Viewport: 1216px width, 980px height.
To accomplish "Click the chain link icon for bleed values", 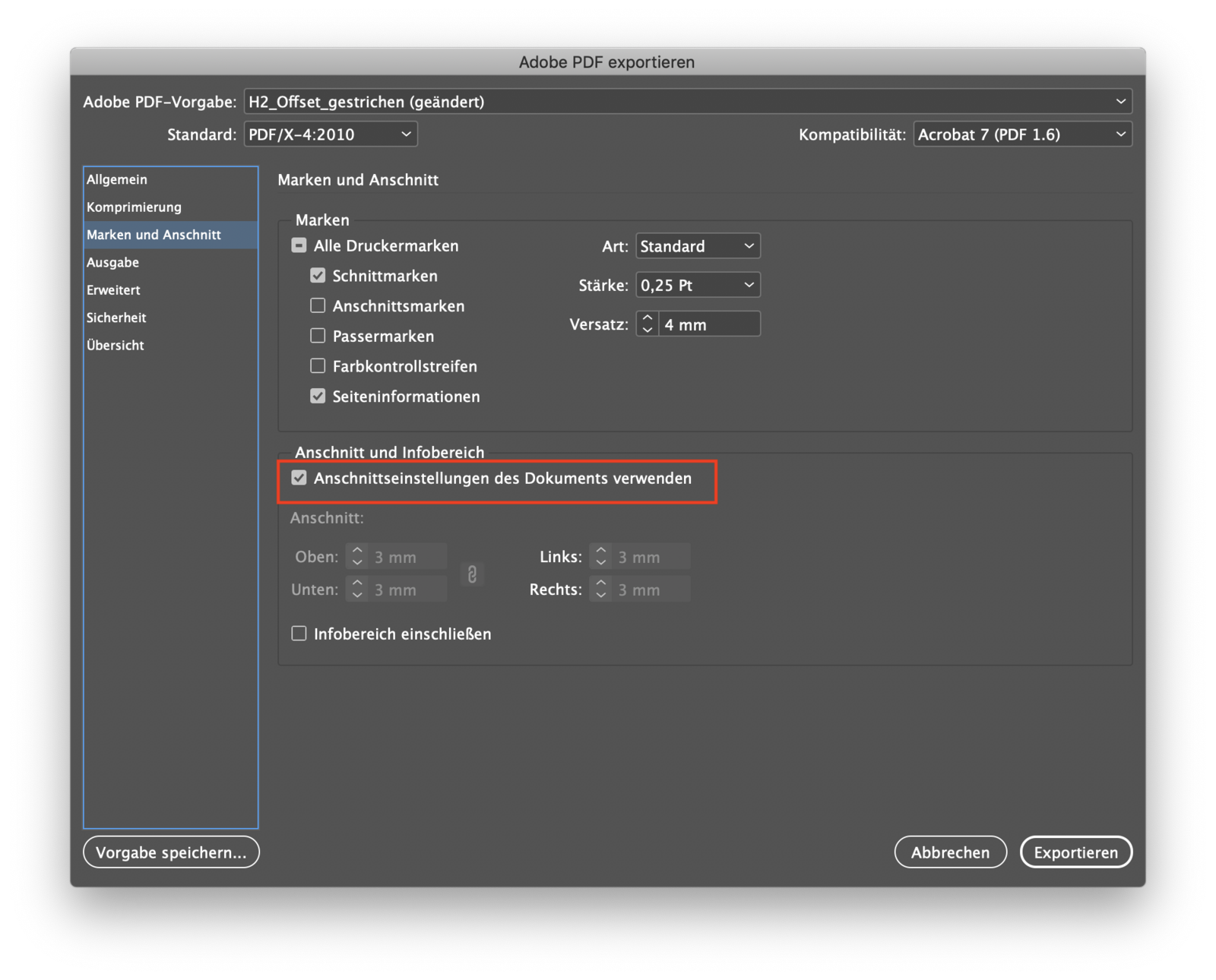I will [x=472, y=574].
